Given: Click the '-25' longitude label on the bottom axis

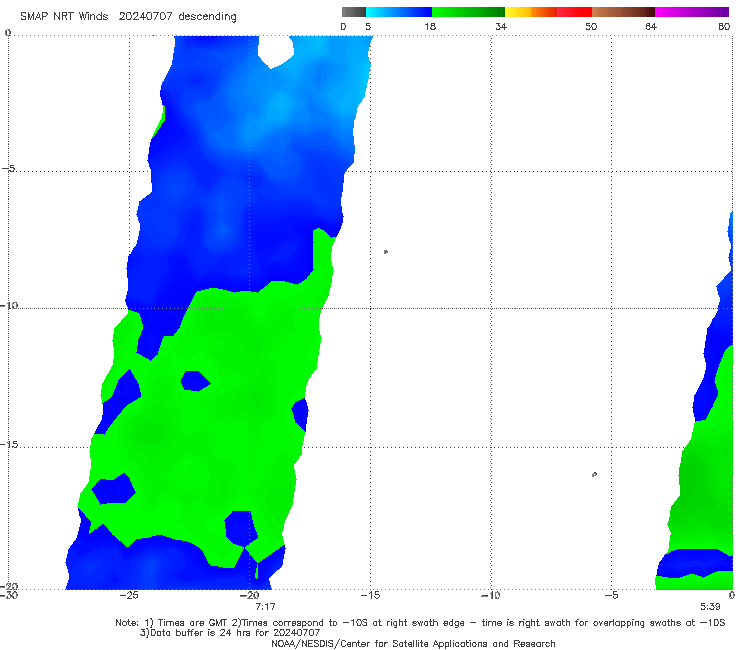Looking at the screenshot, I should pos(129,595).
